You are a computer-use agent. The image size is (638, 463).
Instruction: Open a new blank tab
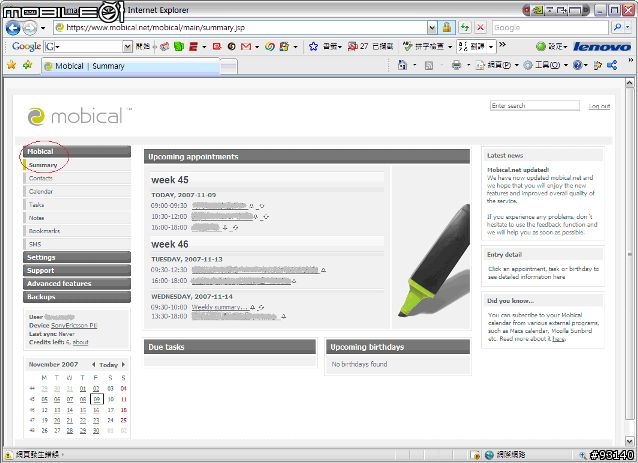click(x=229, y=67)
